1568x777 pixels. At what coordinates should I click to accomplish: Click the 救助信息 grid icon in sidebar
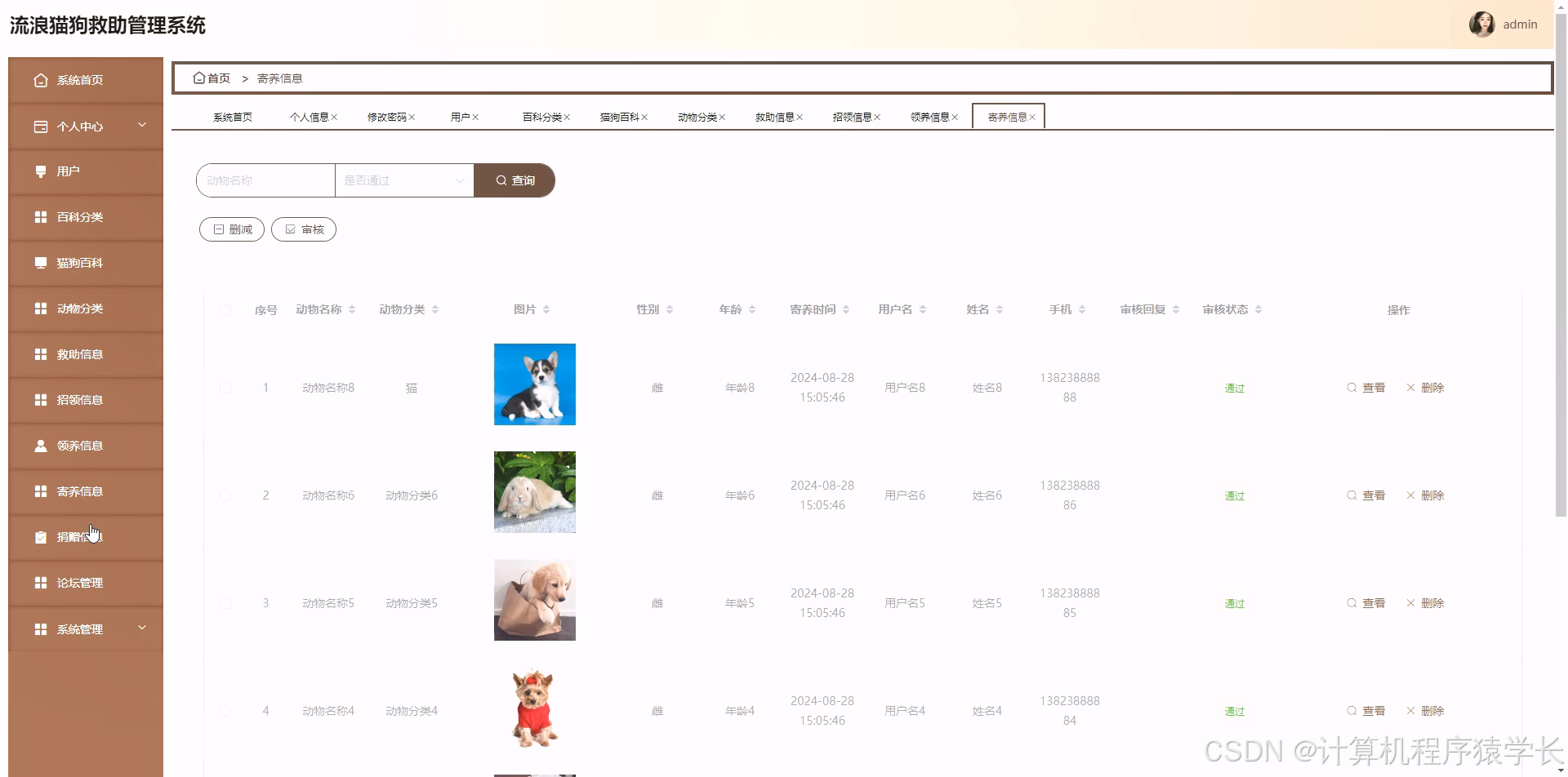[41, 353]
